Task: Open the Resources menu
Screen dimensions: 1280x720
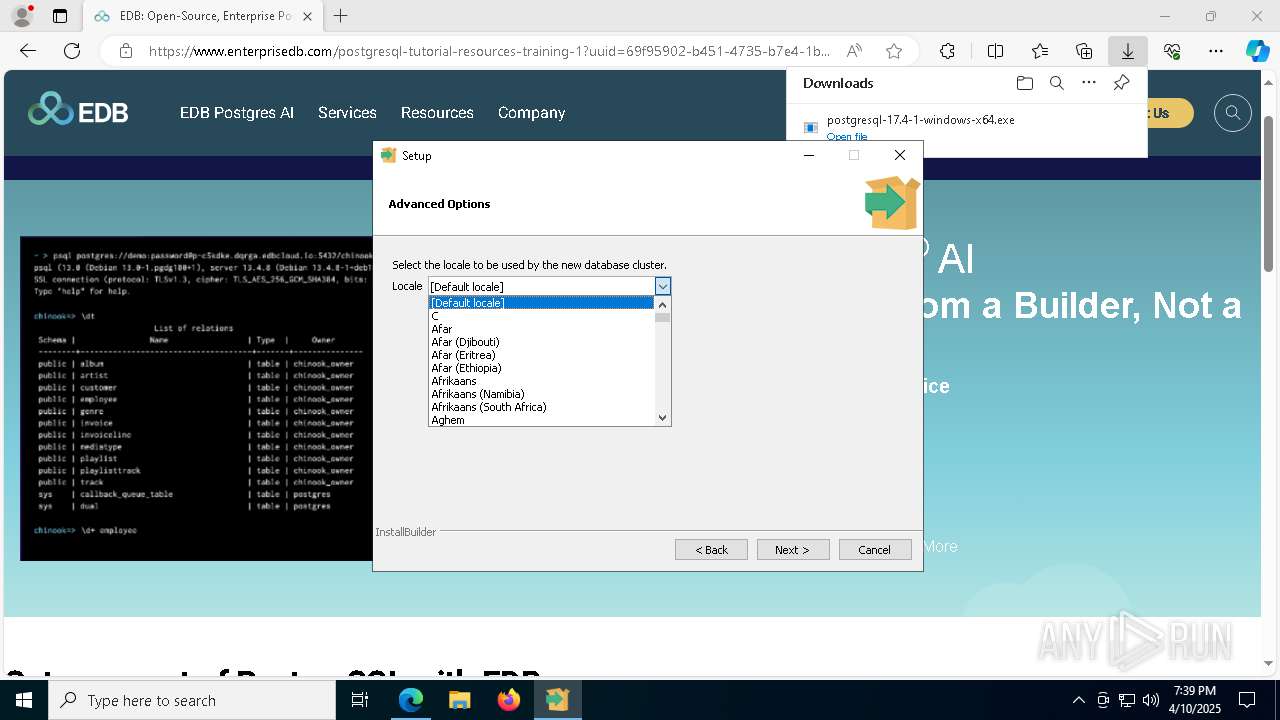Action: [x=437, y=113]
